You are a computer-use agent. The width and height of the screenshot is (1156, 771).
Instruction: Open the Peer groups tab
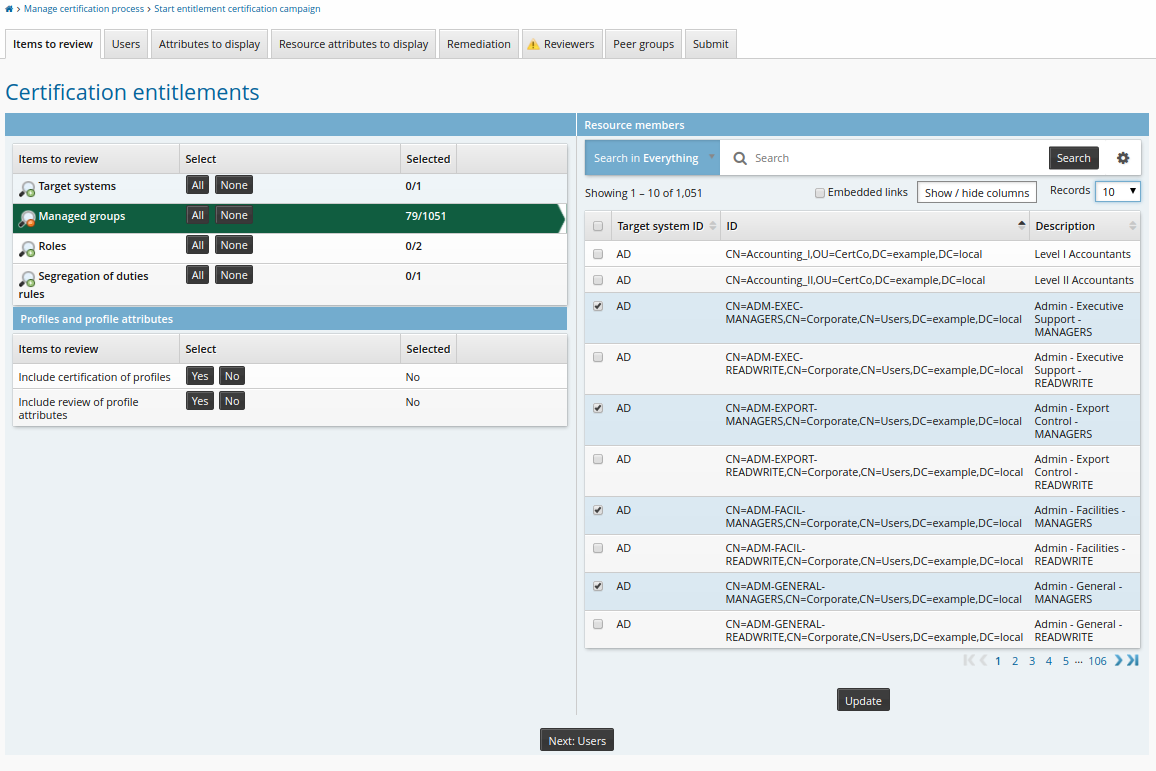(643, 44)
